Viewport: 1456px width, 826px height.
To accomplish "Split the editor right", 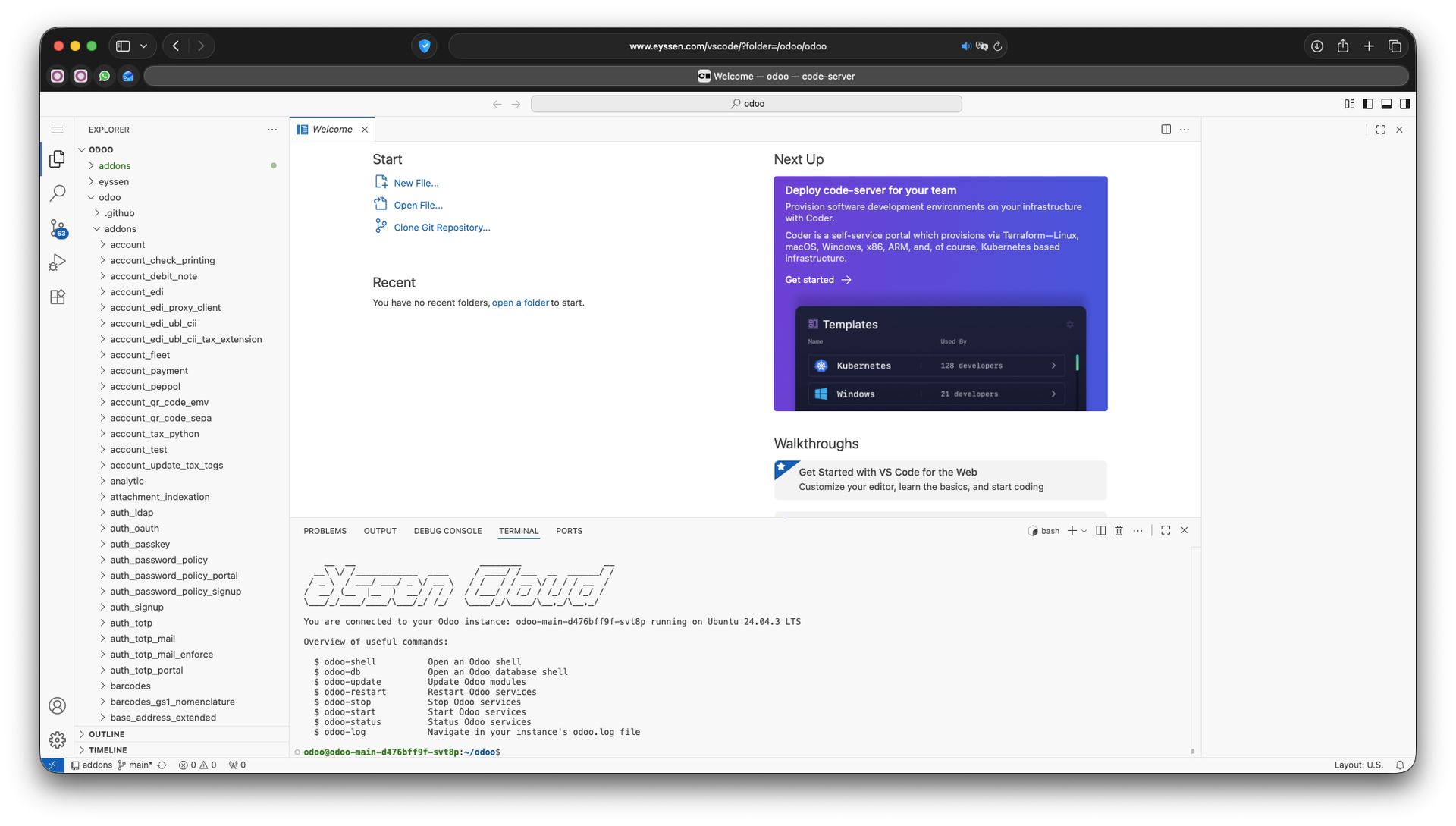I will pyautogui.click(x=1166, y=130).
